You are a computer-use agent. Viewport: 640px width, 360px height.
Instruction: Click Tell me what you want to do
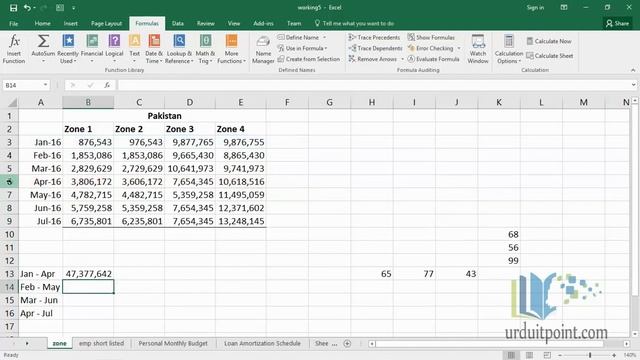click(x=354, y=24)
